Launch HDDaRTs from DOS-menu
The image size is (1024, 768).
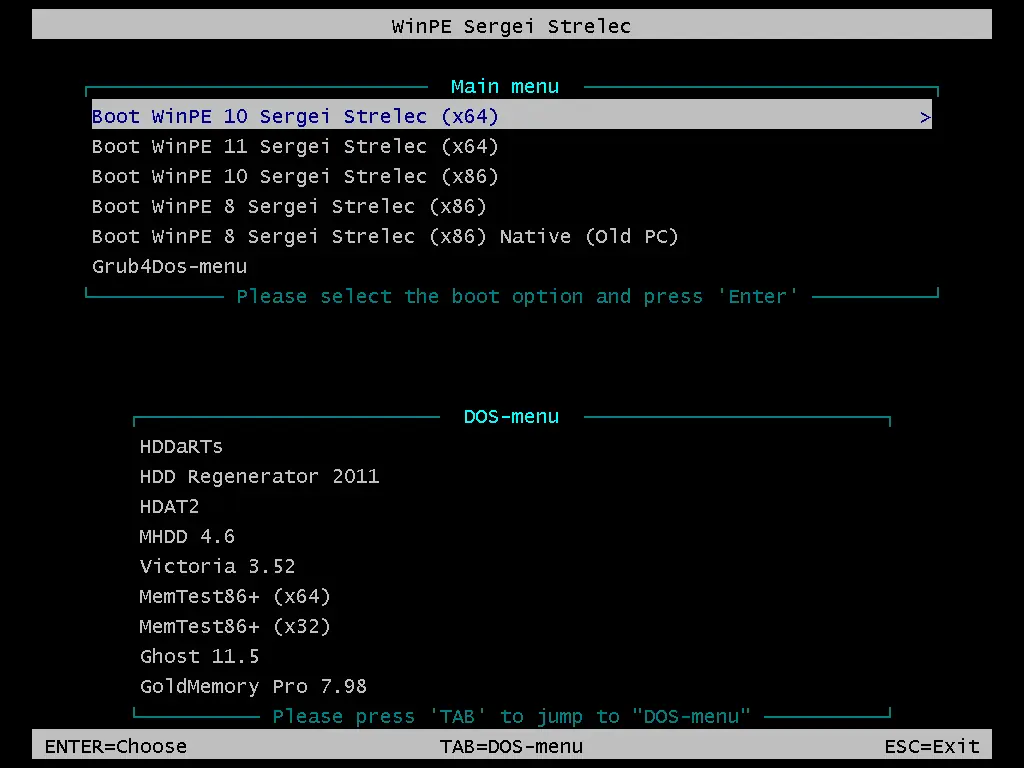tap(181, 446)
